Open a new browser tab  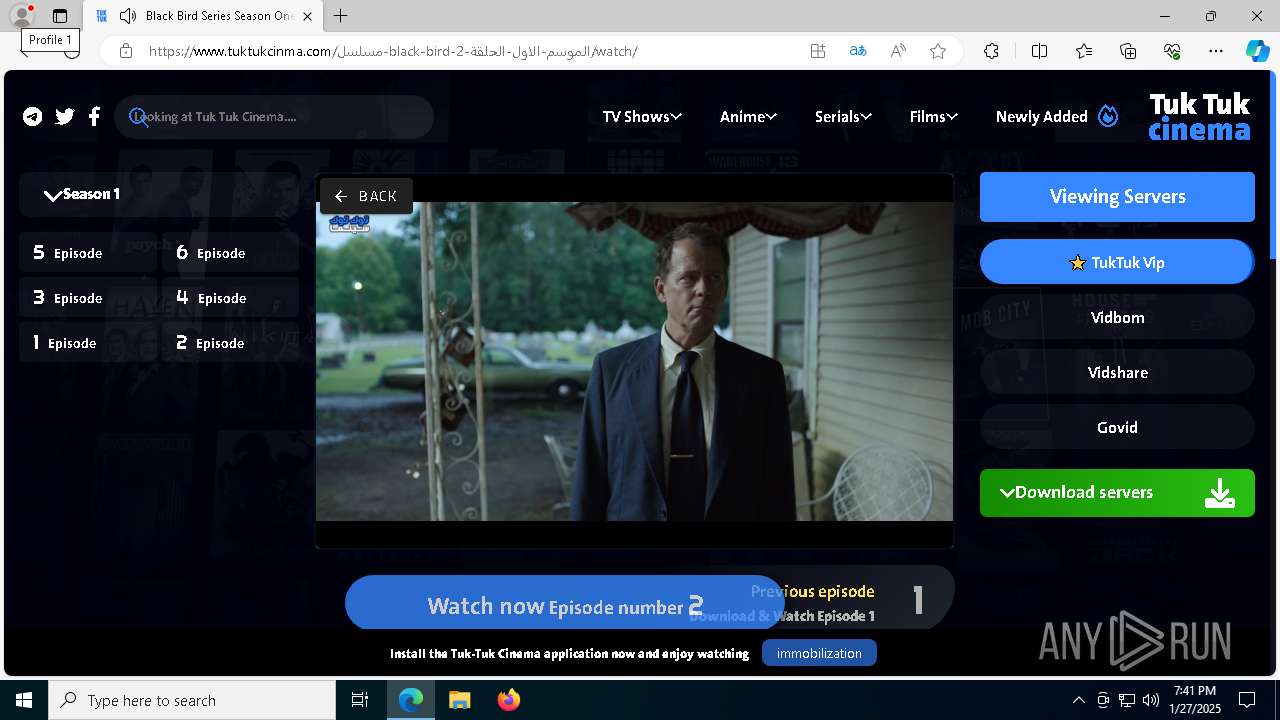click(340, 16)
